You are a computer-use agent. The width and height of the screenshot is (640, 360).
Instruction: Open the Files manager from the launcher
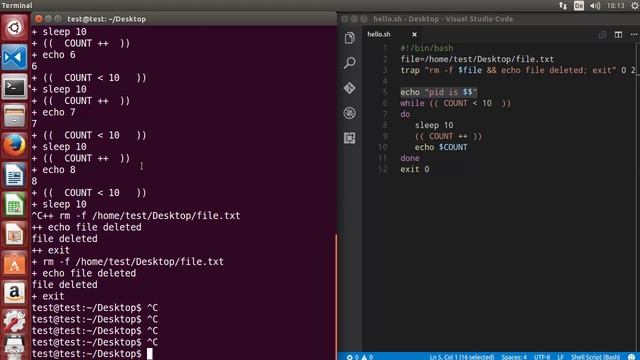(14, 116)
